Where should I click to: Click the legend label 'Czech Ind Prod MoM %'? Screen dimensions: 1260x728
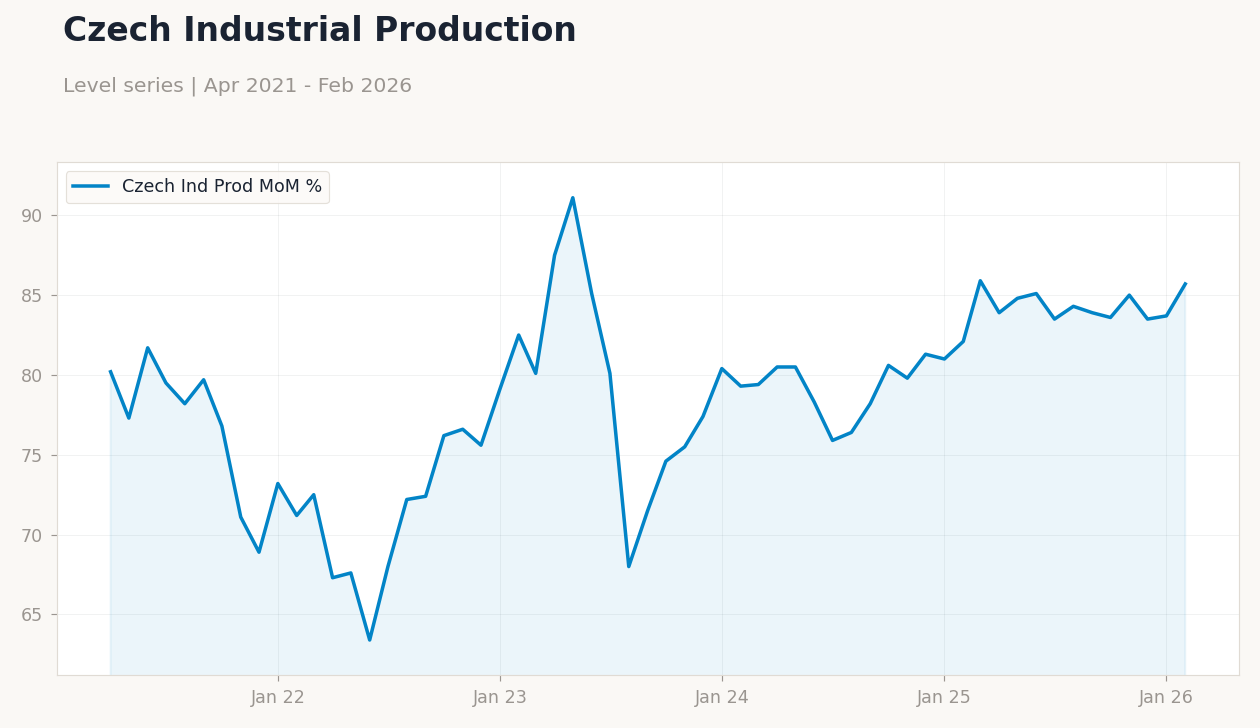pos(222,187)
